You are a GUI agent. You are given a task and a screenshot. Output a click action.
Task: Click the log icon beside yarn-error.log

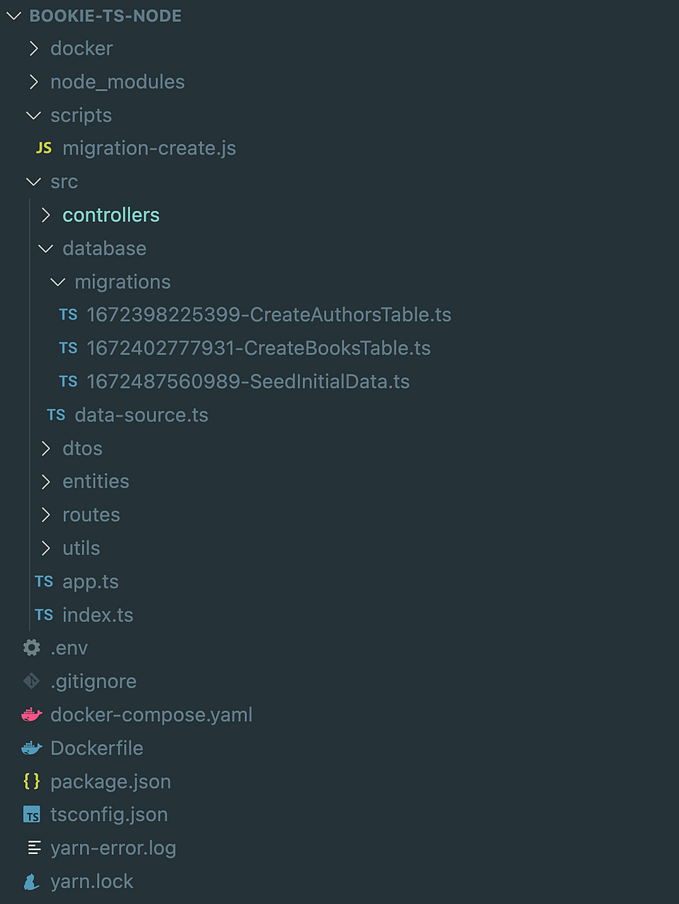coord(31,847)
